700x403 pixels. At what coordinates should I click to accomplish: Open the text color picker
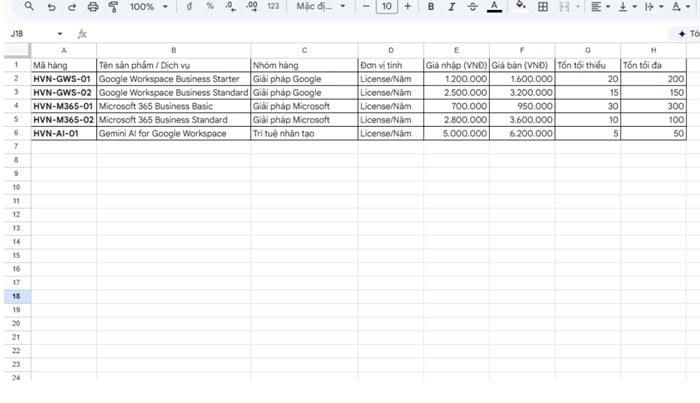tap(494, 7)
